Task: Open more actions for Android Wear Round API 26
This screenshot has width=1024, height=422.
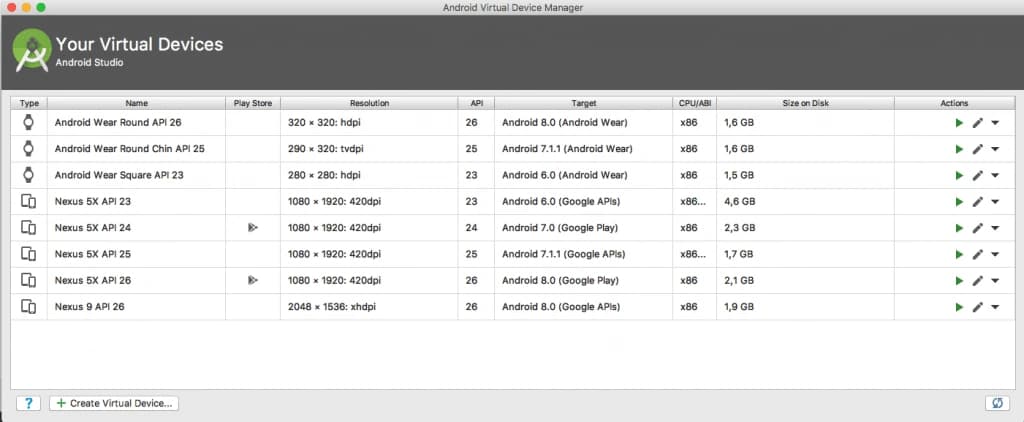Action: [x=995, y=123]
